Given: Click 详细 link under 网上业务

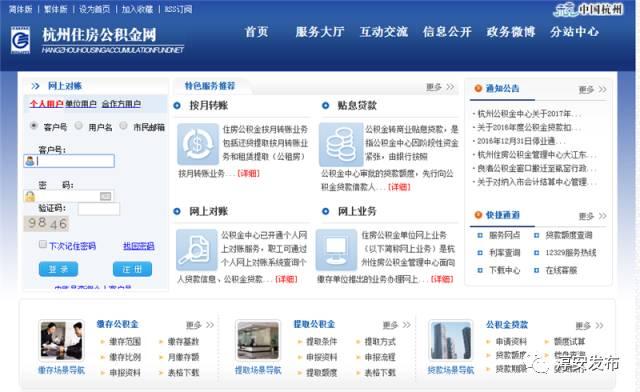Looking at the screenshot, I should coord(442,279).
